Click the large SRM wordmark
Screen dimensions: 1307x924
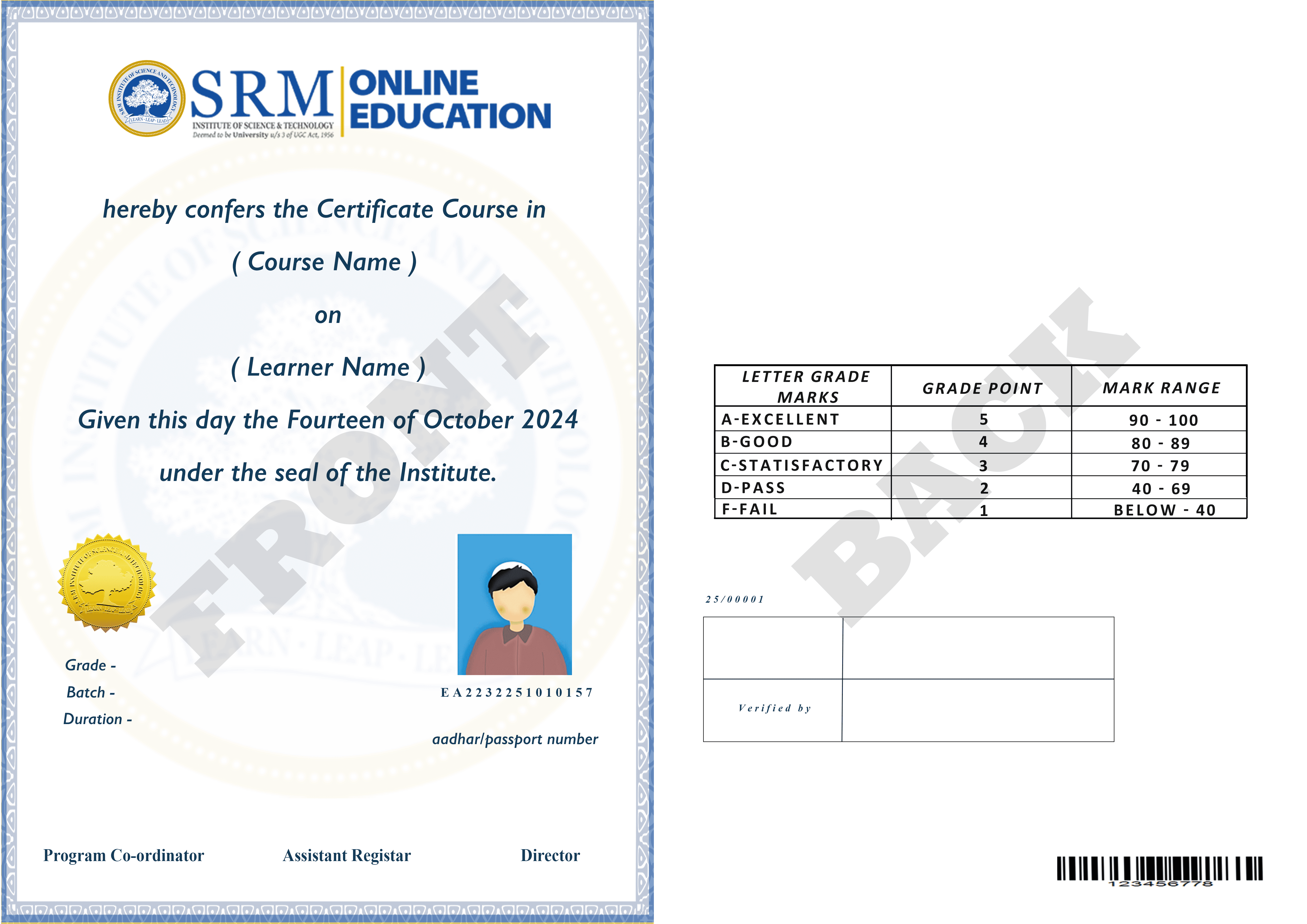[x=262, y=94]
